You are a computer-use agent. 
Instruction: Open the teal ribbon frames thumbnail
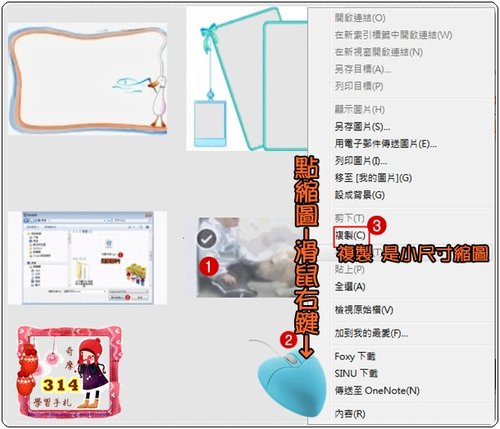click(247, 79)
